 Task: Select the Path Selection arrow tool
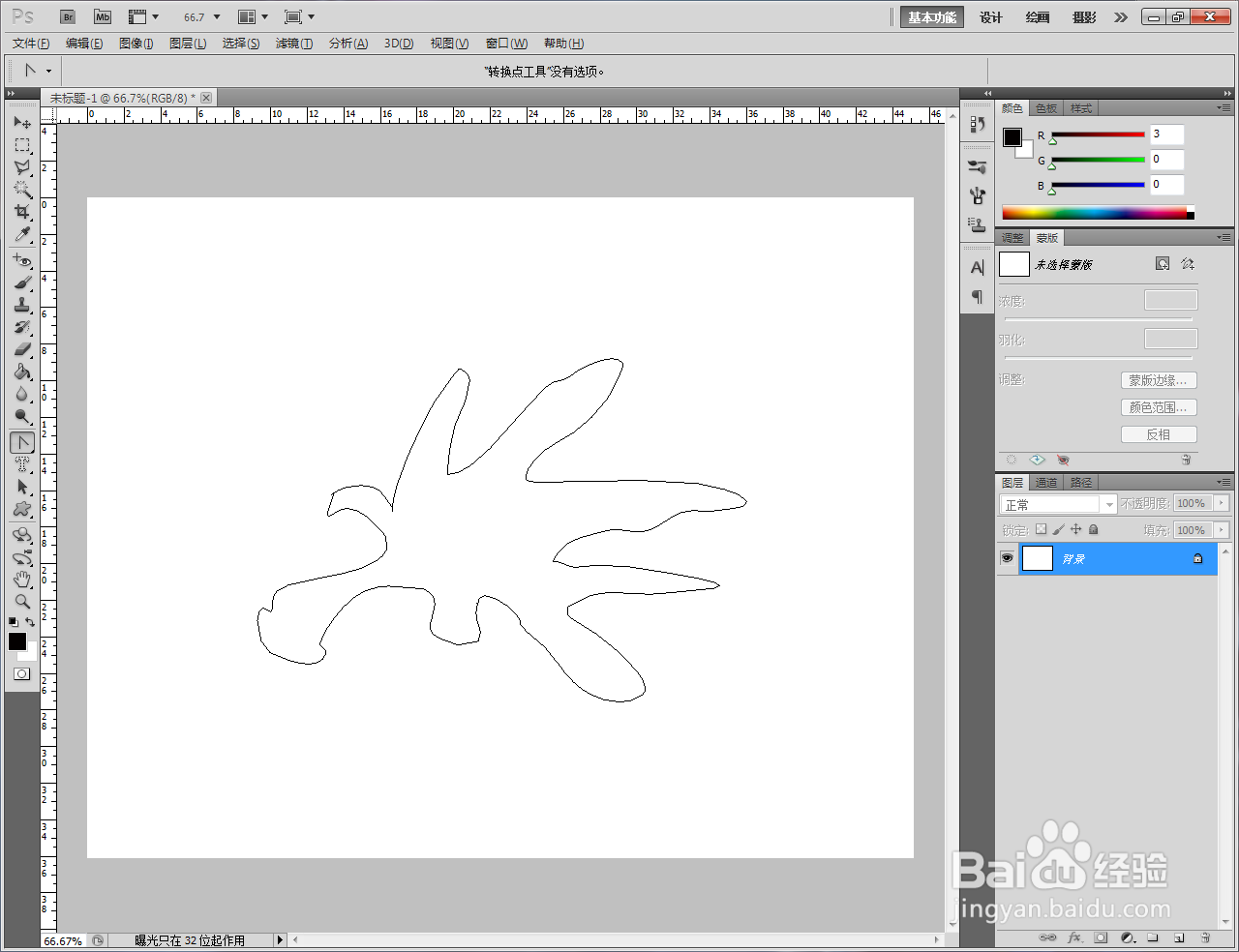click(22, 487)
